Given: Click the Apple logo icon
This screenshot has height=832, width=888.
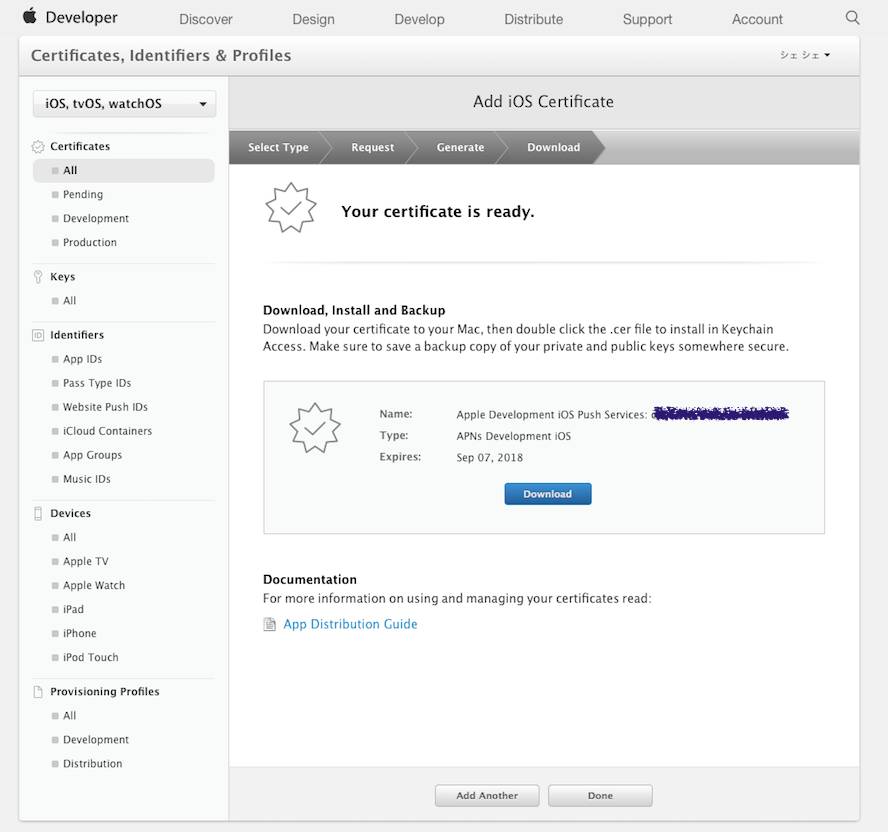Looking at the screenshot, I should tap(29, 16).
